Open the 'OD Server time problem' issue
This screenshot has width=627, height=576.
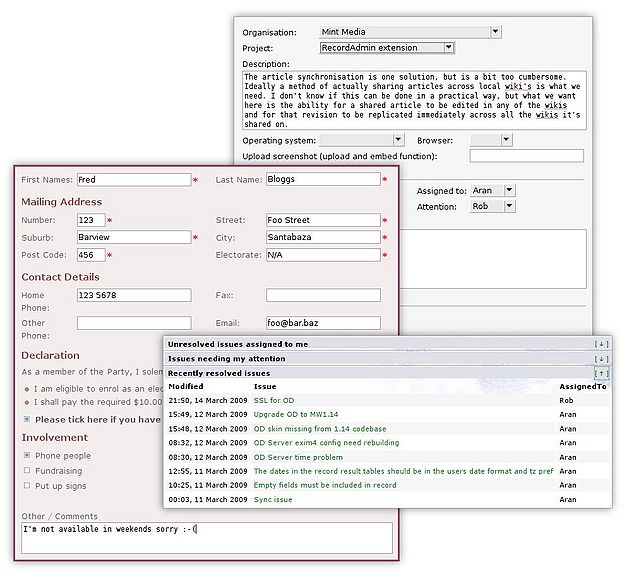coord(298,457)
